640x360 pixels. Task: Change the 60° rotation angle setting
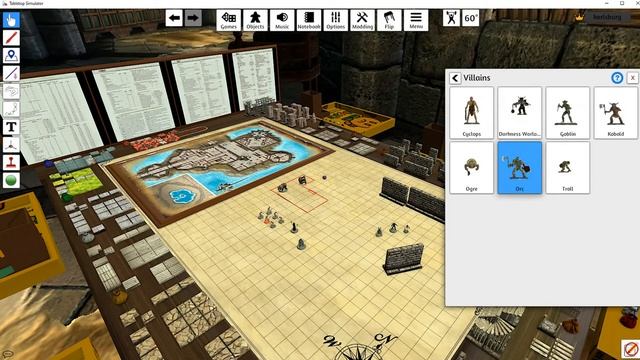(x=470, y=18)
